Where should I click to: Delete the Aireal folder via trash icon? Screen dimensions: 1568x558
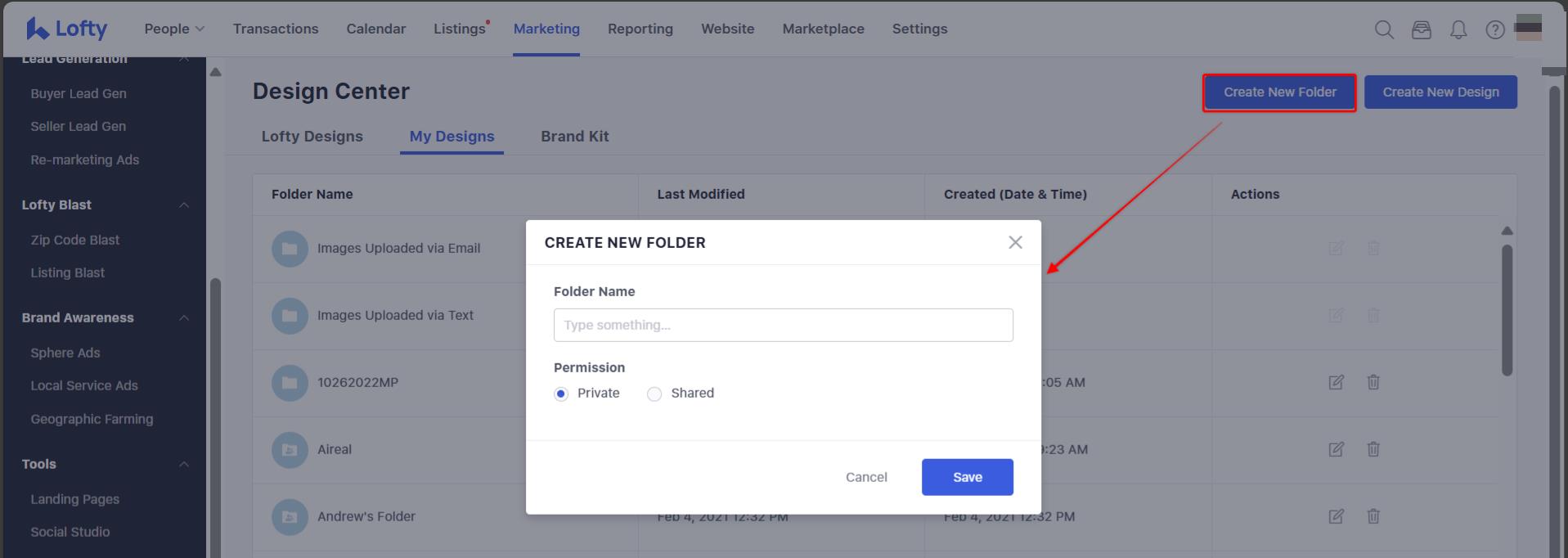1373,449
